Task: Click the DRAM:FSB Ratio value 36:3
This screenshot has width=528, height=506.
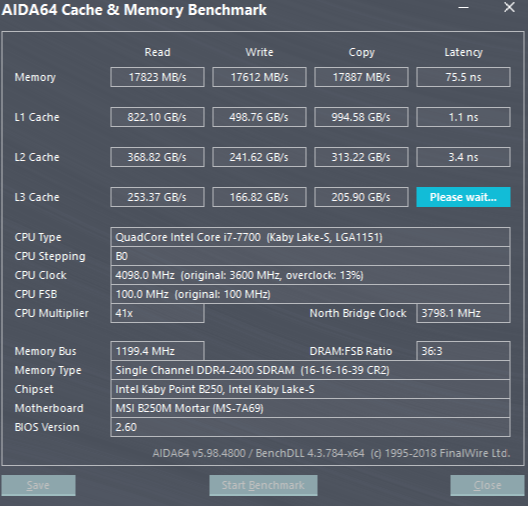Action: pos(463,351)
